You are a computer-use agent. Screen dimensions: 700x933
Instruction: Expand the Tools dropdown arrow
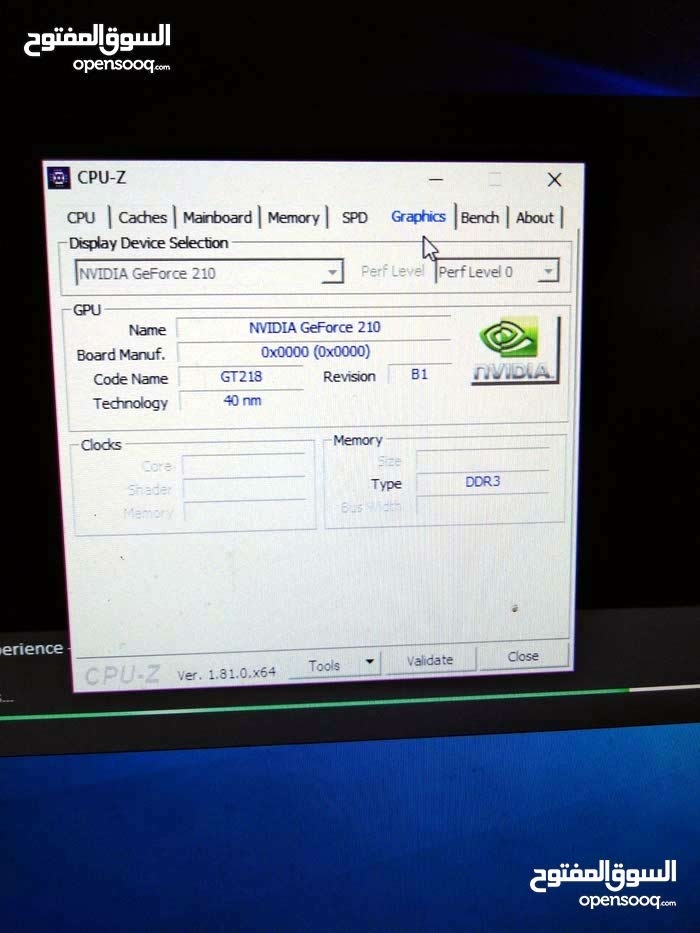click(x=370, y=662)
